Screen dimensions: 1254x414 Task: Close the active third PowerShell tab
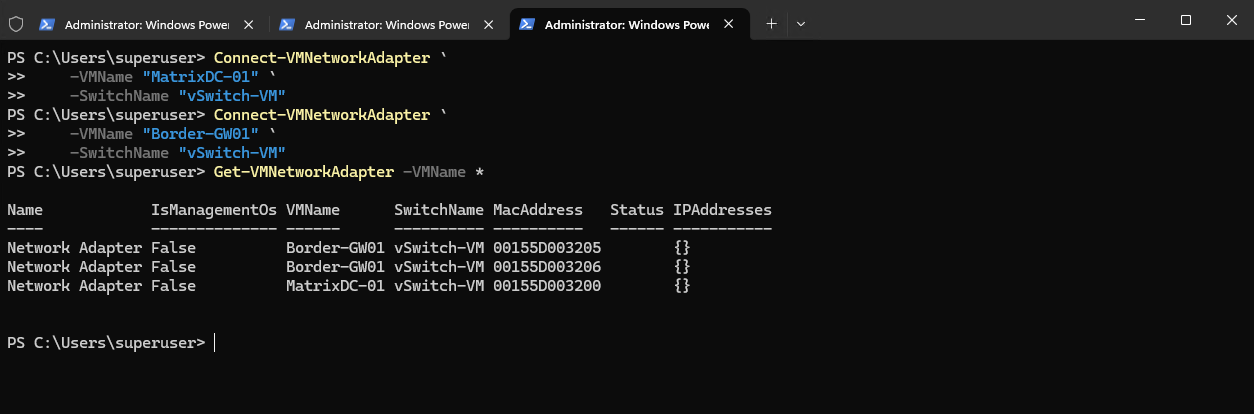pos(728,23)
